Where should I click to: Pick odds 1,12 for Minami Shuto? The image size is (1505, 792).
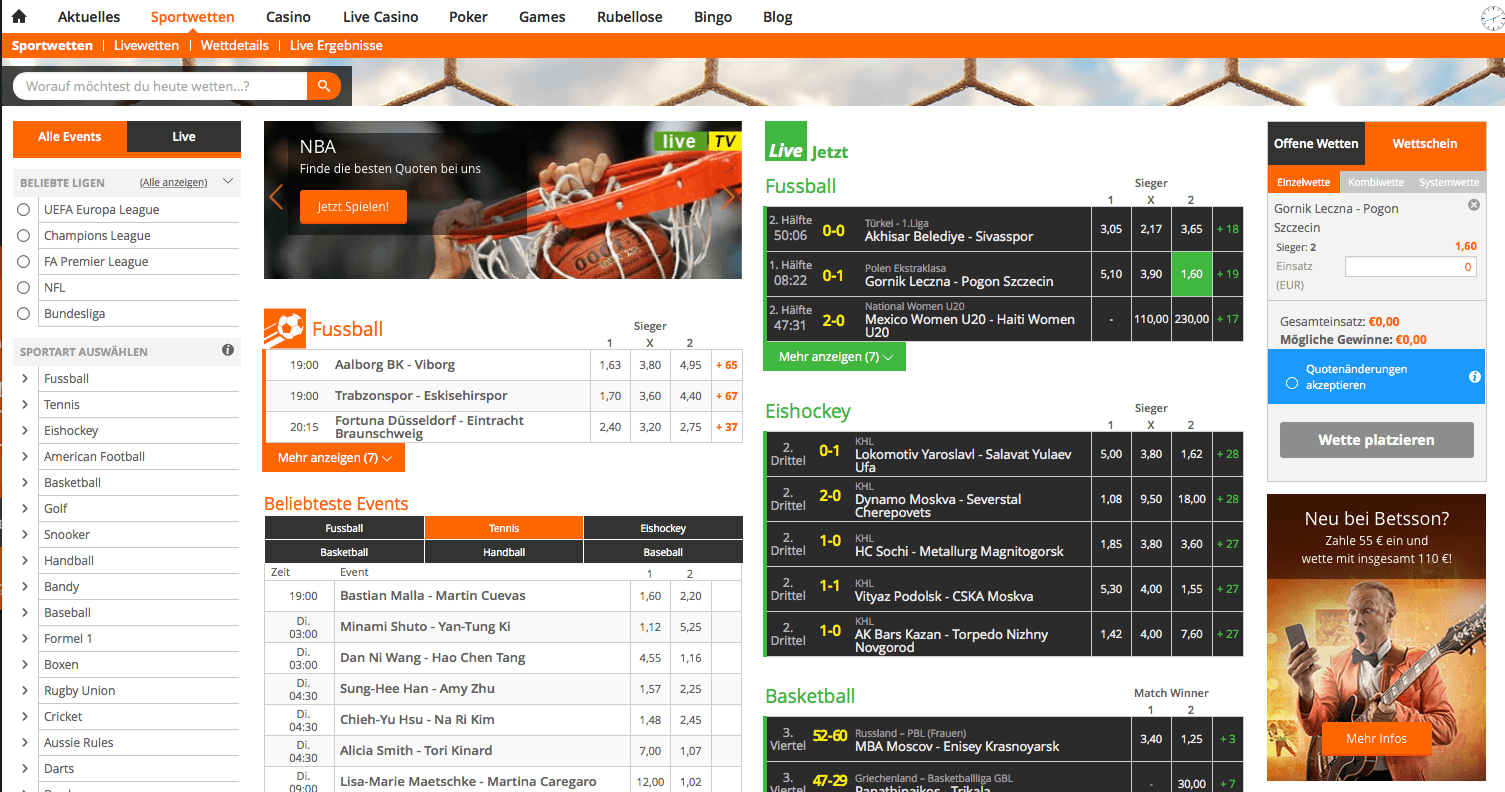click(650, 627)
